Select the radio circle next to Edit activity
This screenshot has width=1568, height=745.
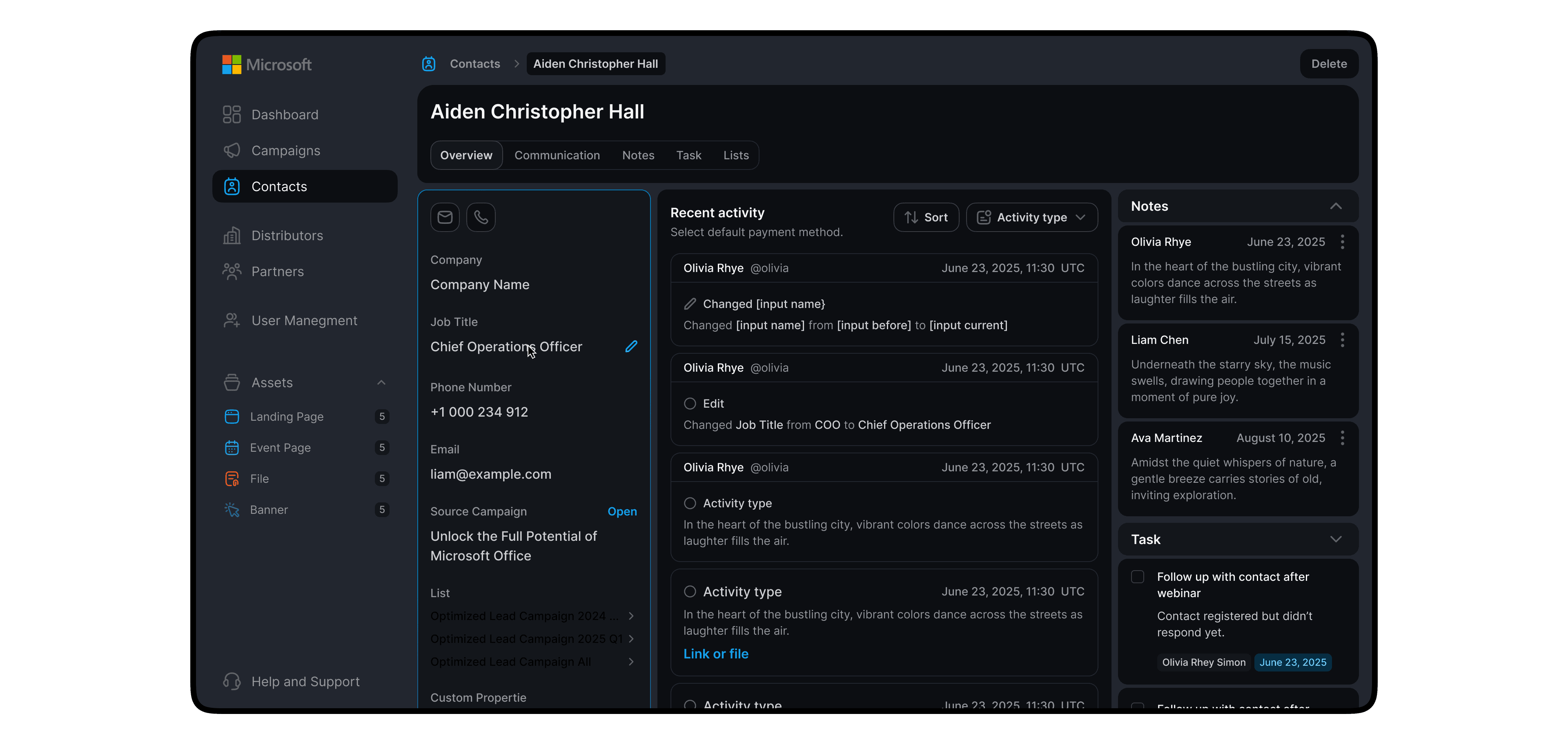point(690,404)
